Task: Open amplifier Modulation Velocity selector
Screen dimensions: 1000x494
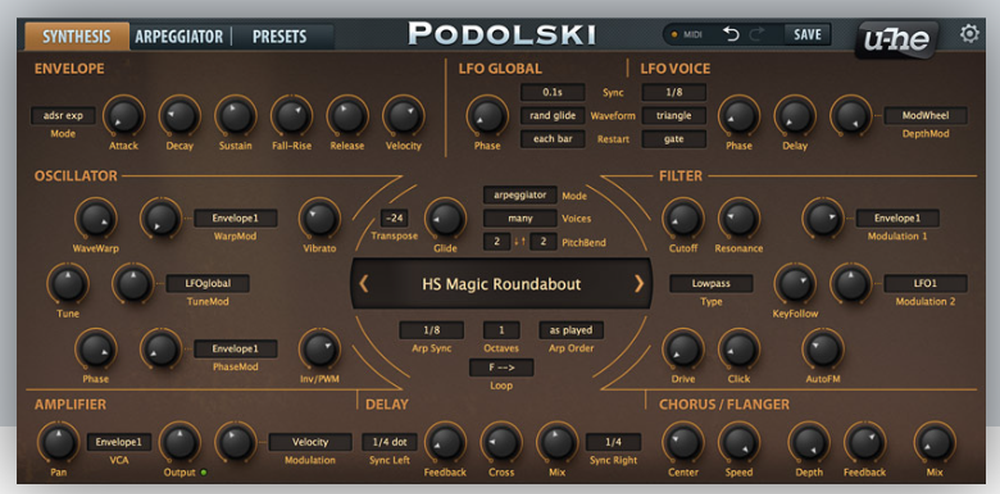Action: tap(310, 442)
